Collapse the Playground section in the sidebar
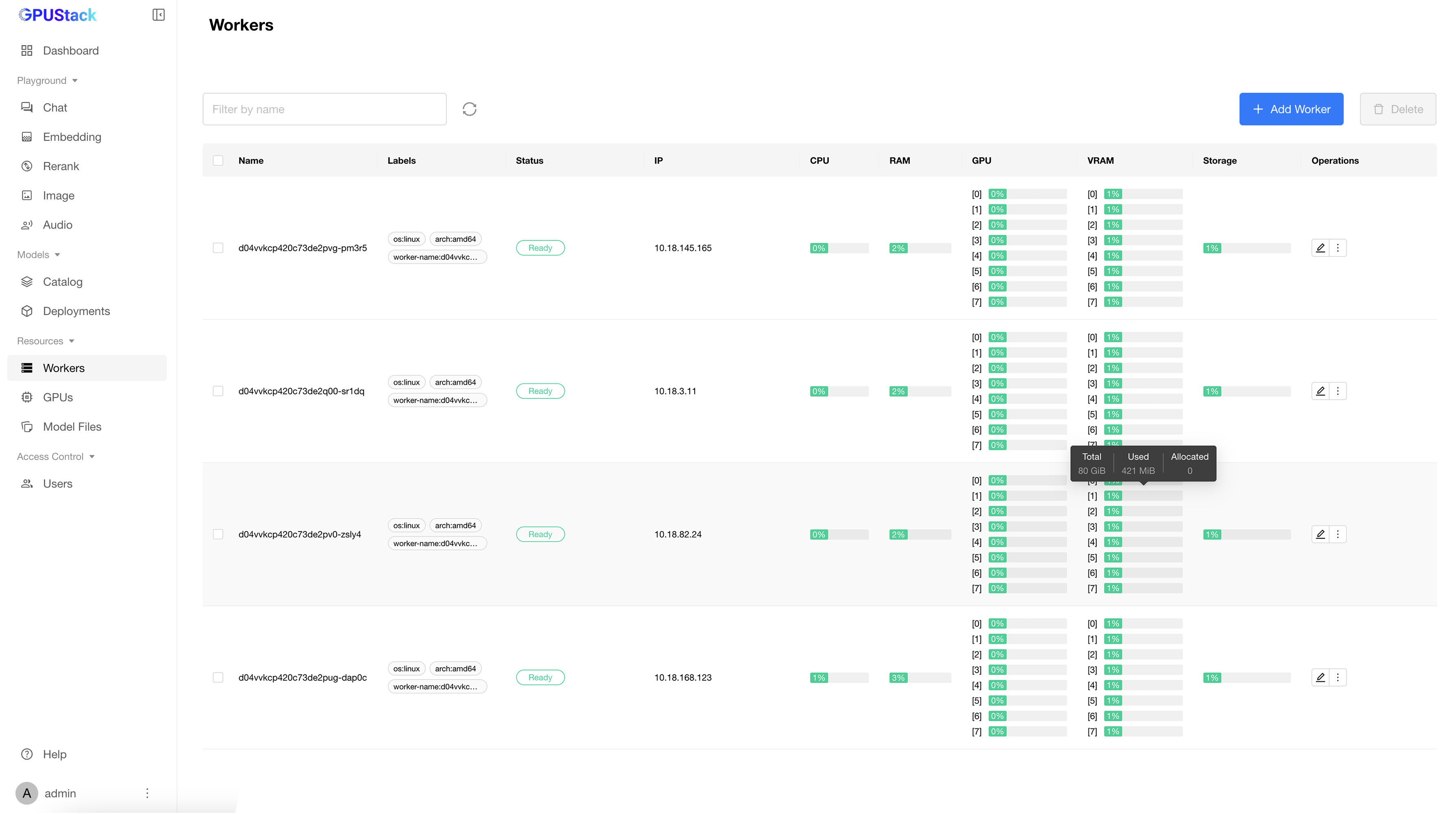 click(48, 80)
